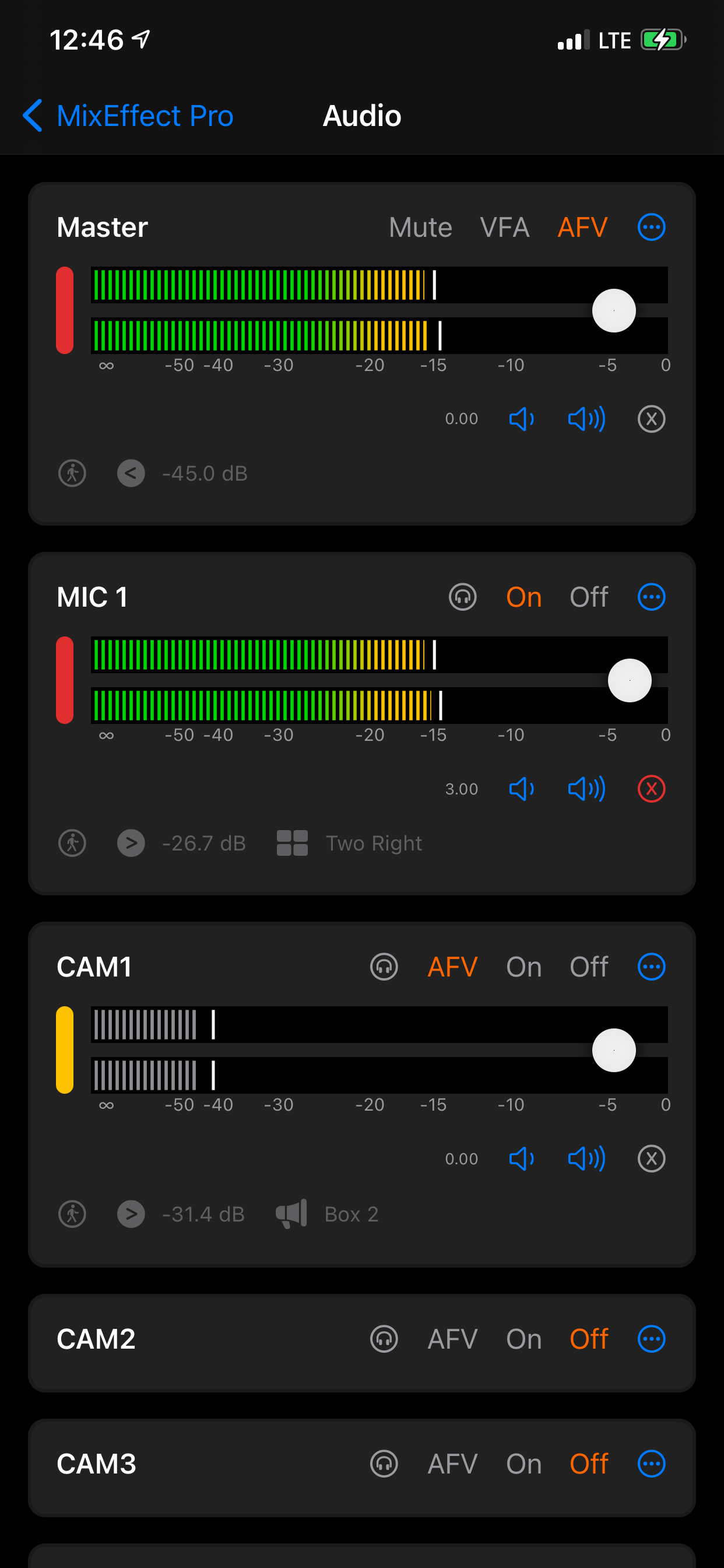Expand MIC 1 details arrow beside -26.7 dB

coord(131,843)
